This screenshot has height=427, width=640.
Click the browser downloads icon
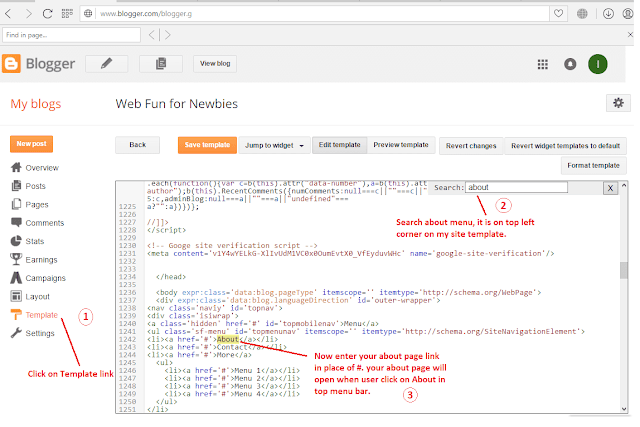[x=608, y=14]
